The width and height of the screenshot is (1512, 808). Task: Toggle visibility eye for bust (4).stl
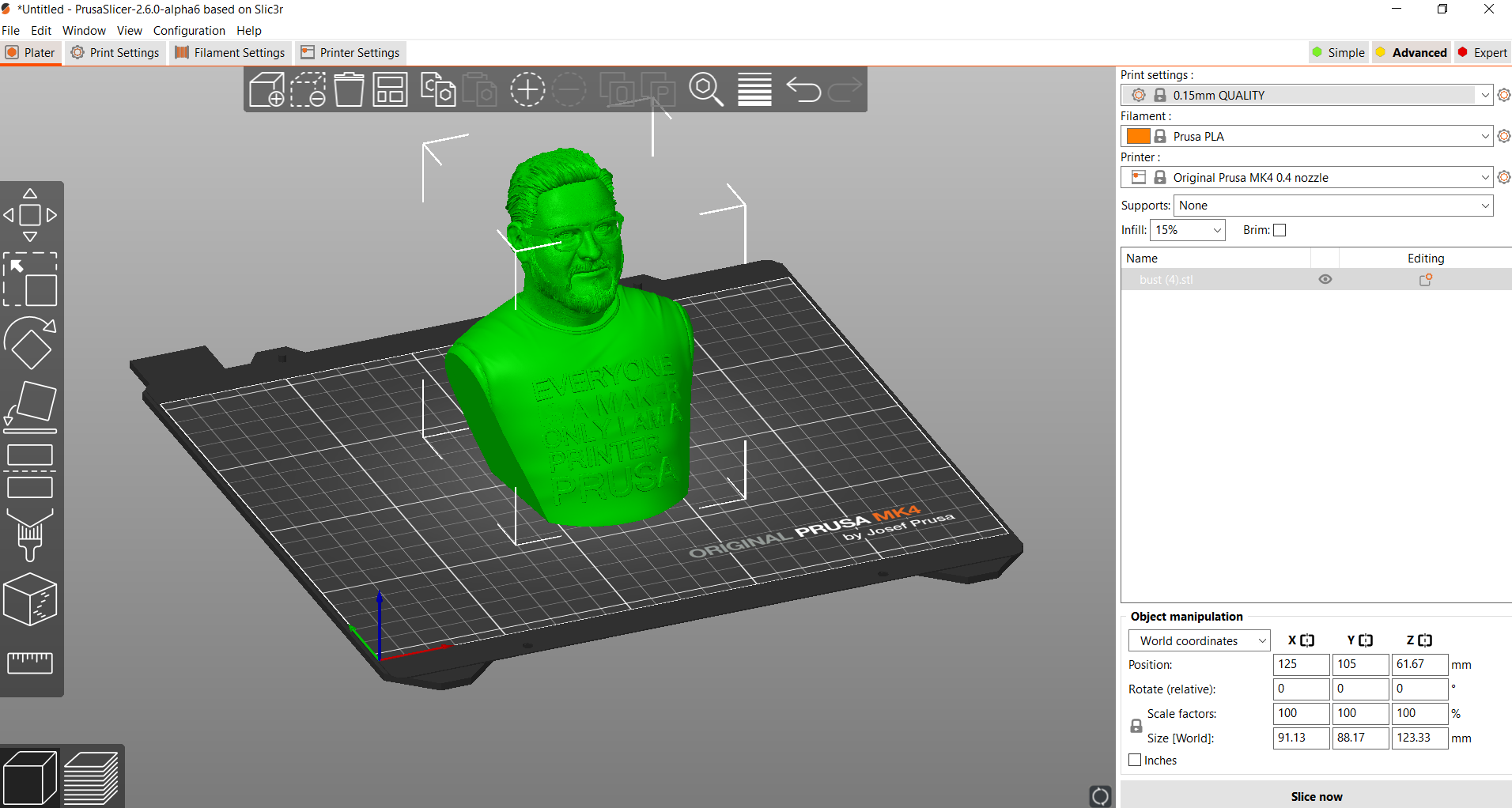pos(1325,279)
